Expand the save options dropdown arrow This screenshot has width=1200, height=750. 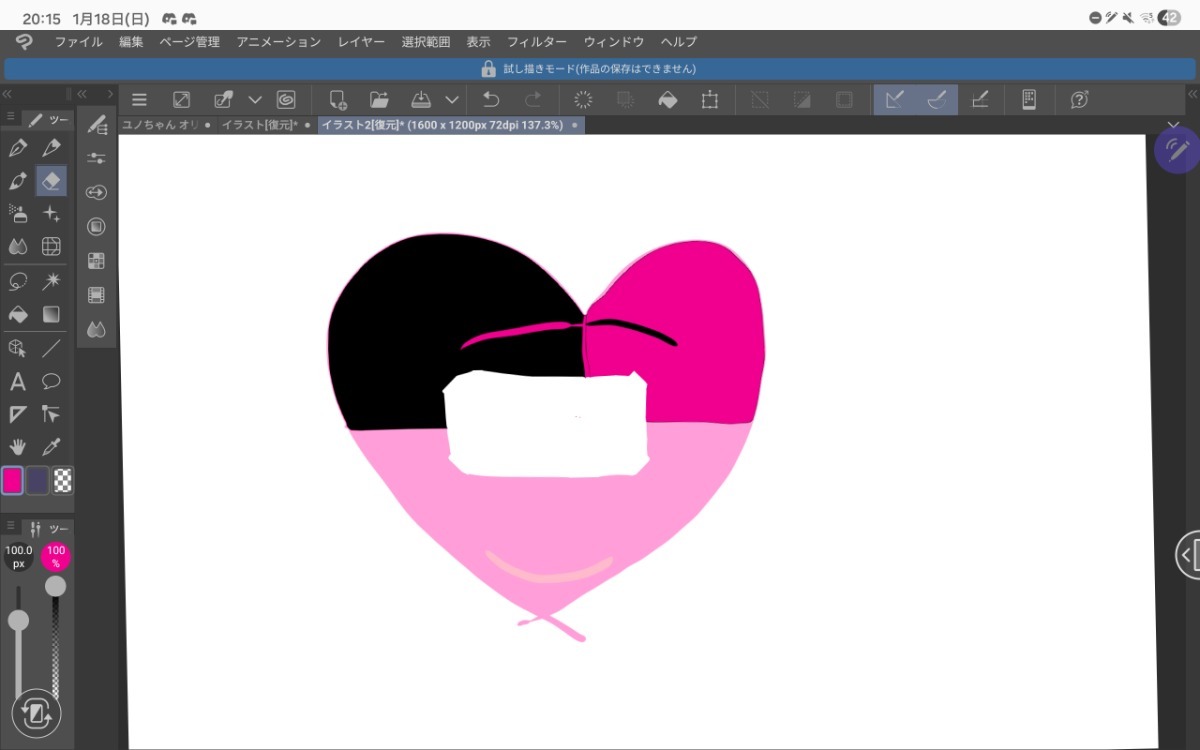pyautogui.click(x=452, y=100)
